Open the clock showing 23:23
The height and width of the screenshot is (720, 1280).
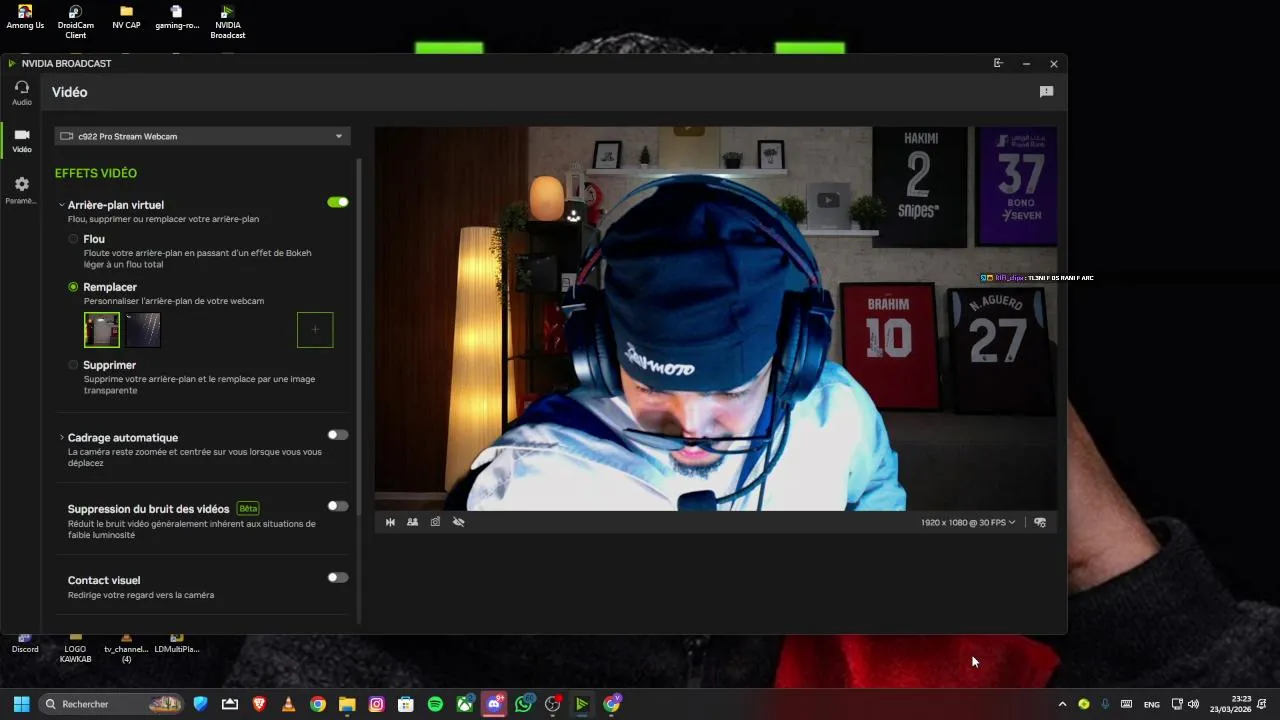[x=1230, y=704]
